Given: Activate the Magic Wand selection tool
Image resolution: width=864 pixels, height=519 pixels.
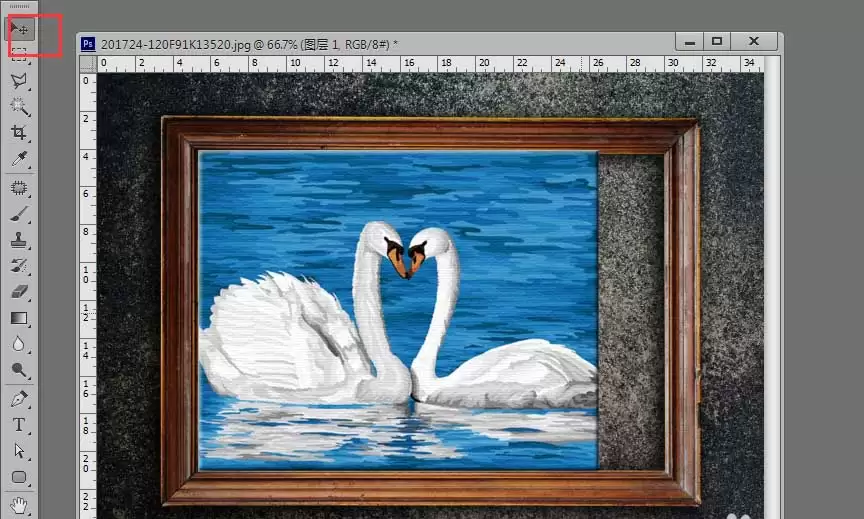Looking at the screenshot, I should (19, 106).
